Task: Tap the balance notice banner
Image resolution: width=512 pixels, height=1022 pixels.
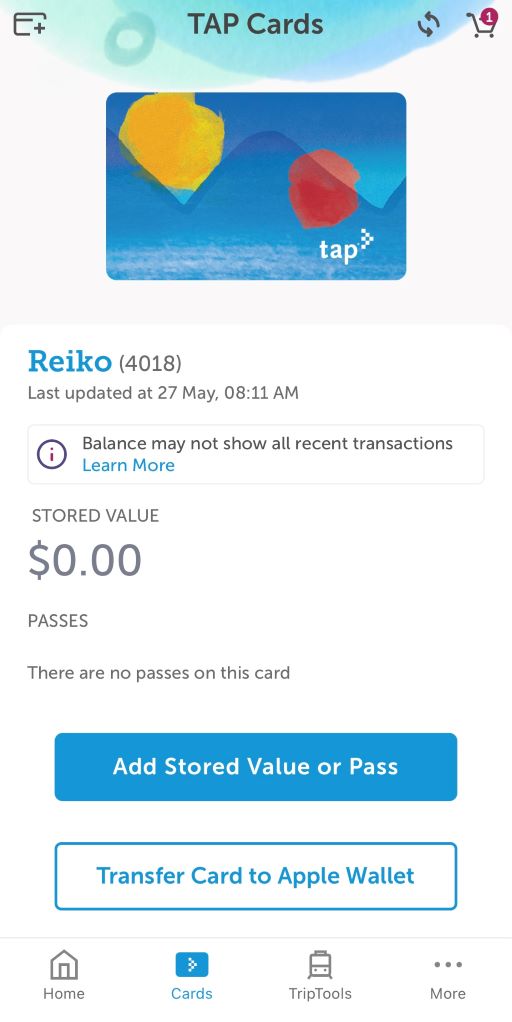Action: 256,454
